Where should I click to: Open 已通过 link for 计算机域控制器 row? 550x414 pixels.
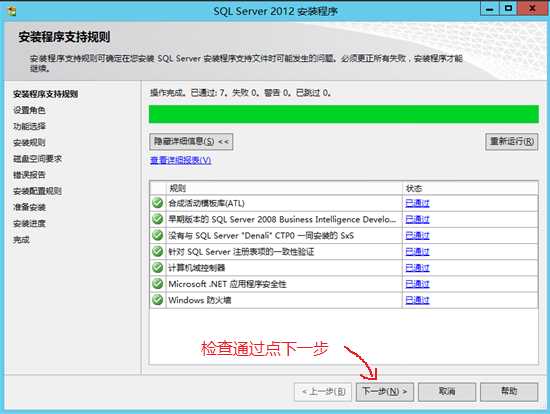click(x=417, y=268)
